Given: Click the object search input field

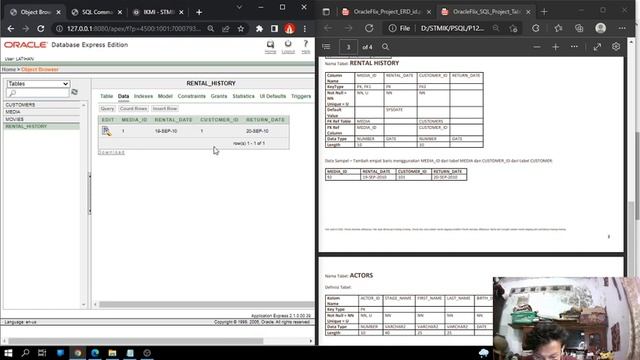Looking at the screenshot, I should click(38, 93).
